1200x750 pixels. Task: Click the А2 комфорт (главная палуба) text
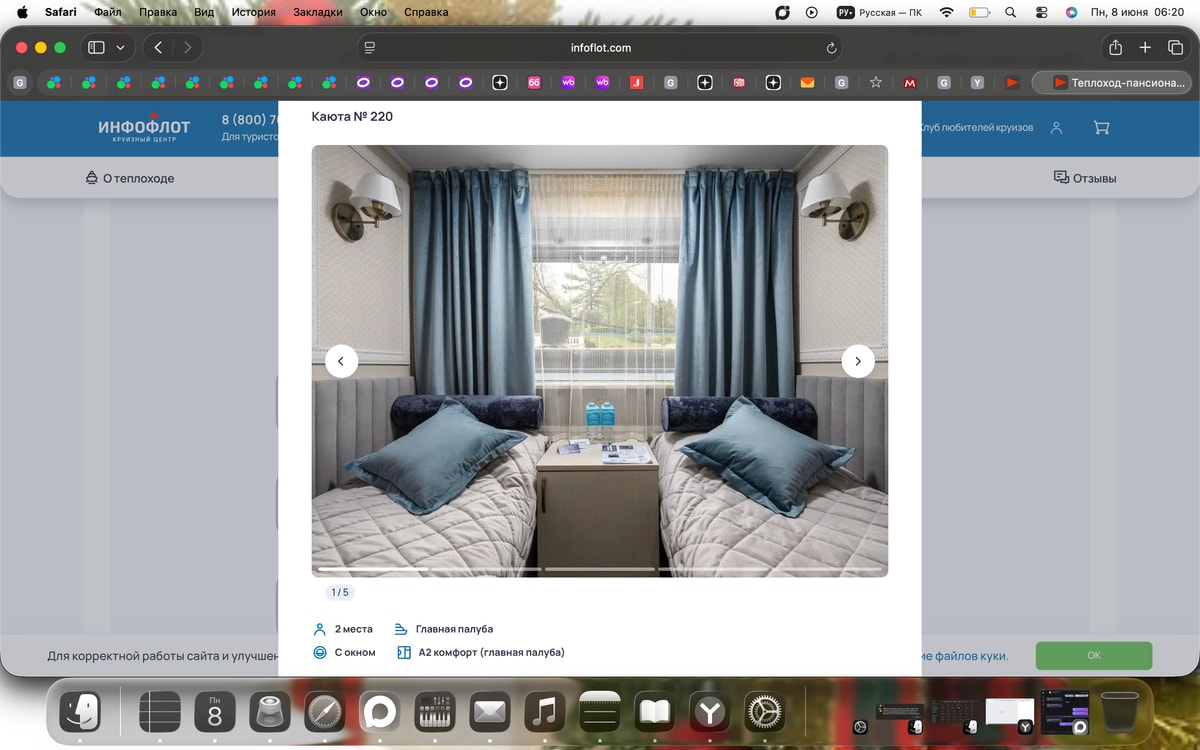pos(491,653)
